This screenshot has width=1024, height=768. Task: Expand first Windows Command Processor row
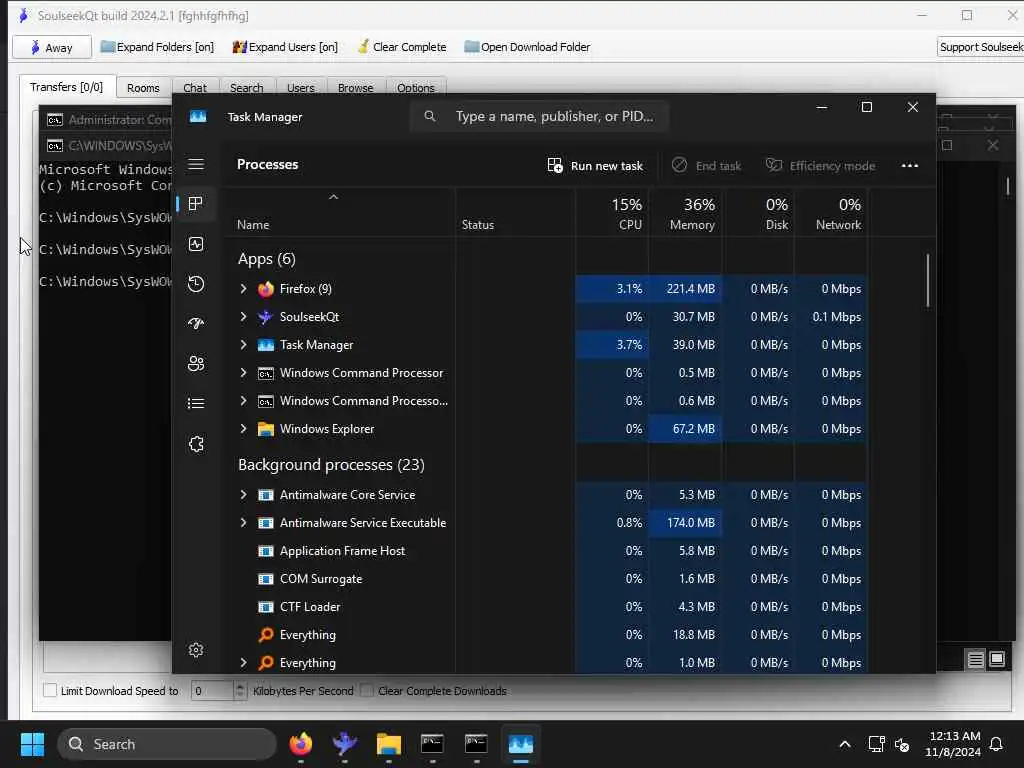click(x=243, y=373)
